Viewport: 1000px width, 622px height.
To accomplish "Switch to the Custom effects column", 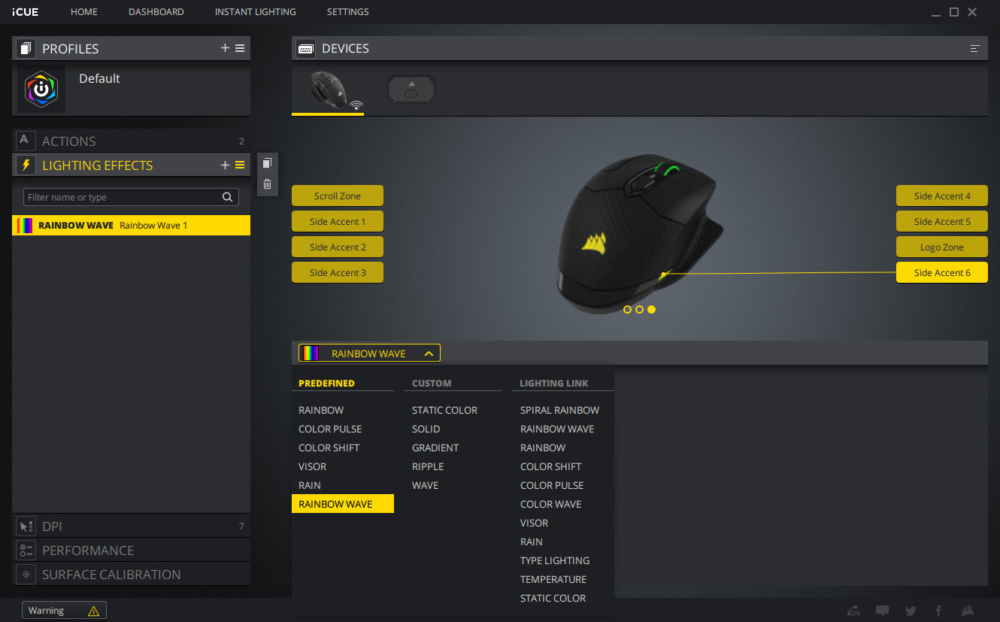I will coord(431,383).
